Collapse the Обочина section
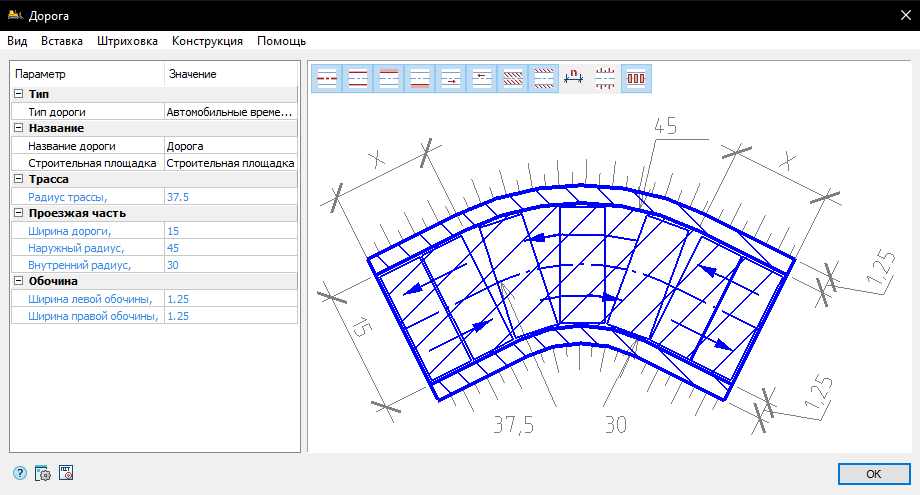Image resolution: width=920 pixels, height=495 pixels. pos(18,281)
